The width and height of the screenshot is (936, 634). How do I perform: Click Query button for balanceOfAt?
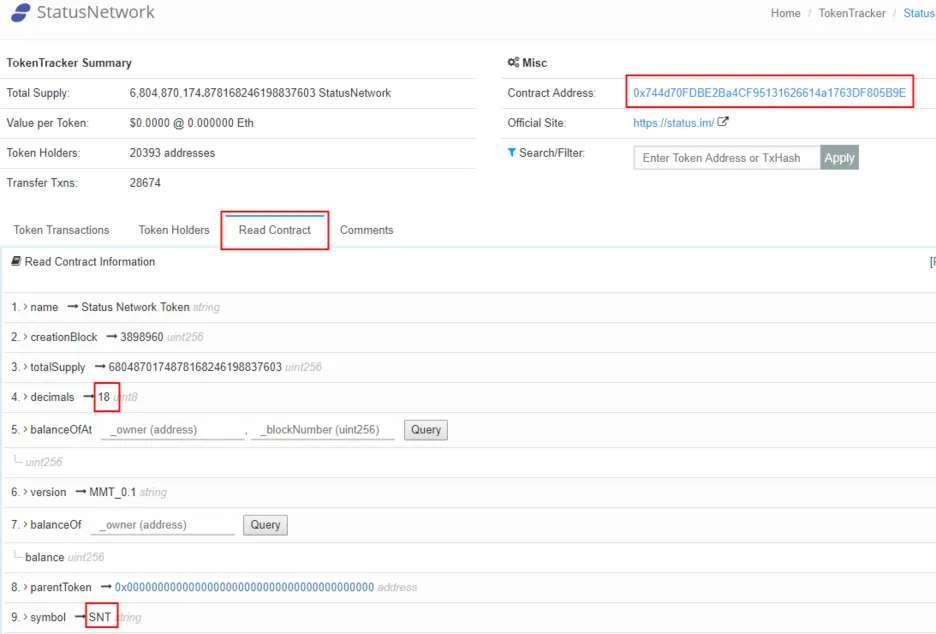click(426, 430)
